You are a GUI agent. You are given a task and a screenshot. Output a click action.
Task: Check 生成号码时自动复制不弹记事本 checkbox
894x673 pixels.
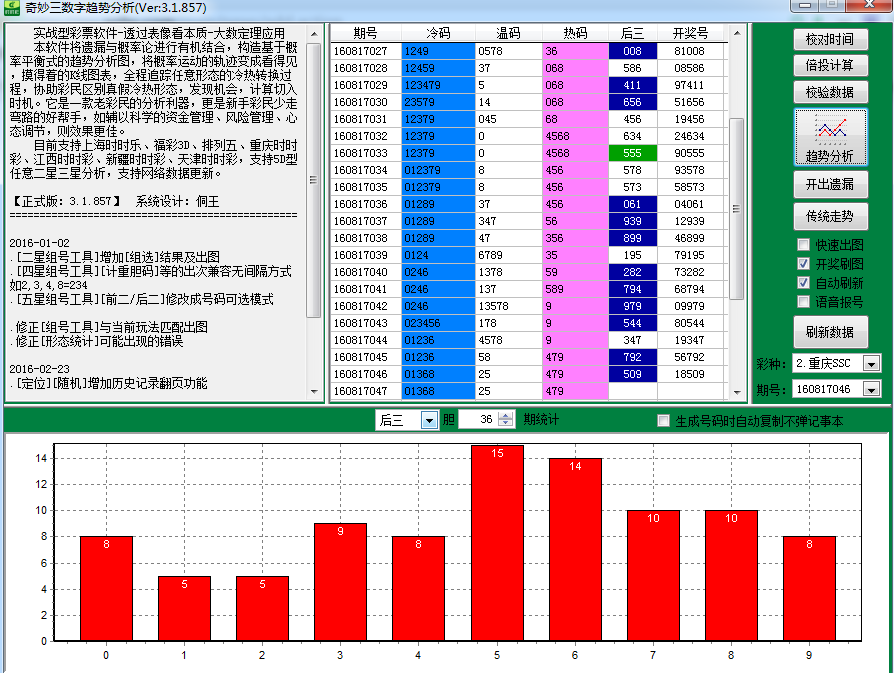click(663, 421)
